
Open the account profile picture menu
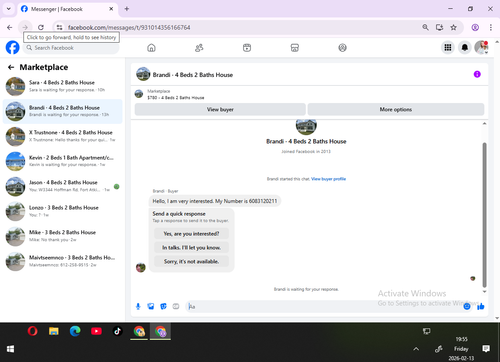[x=481, y=48]
